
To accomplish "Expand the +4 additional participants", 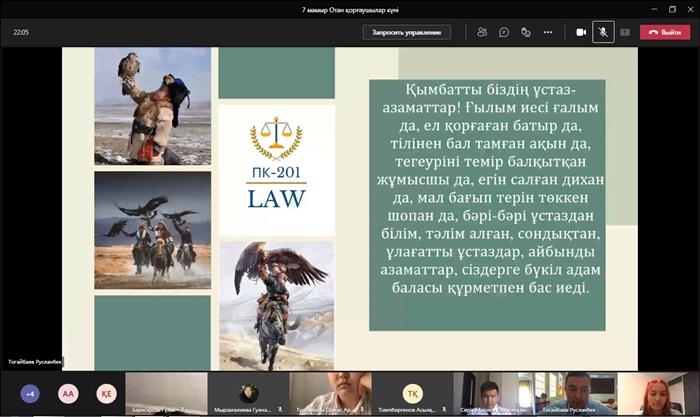I will tap(30, 393).
